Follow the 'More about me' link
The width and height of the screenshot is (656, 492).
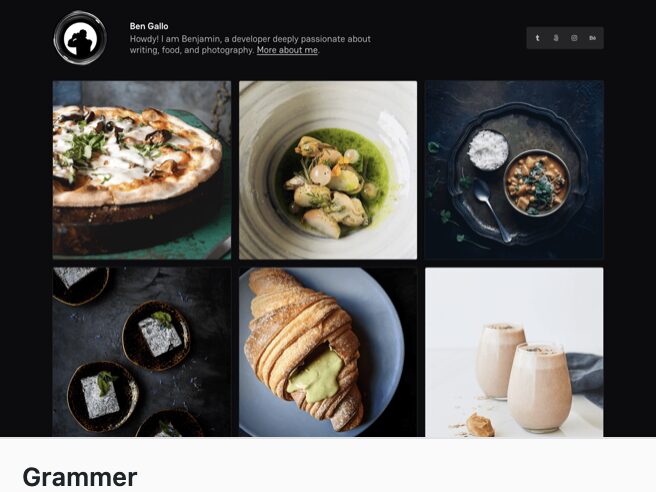(x=287, y=50)
